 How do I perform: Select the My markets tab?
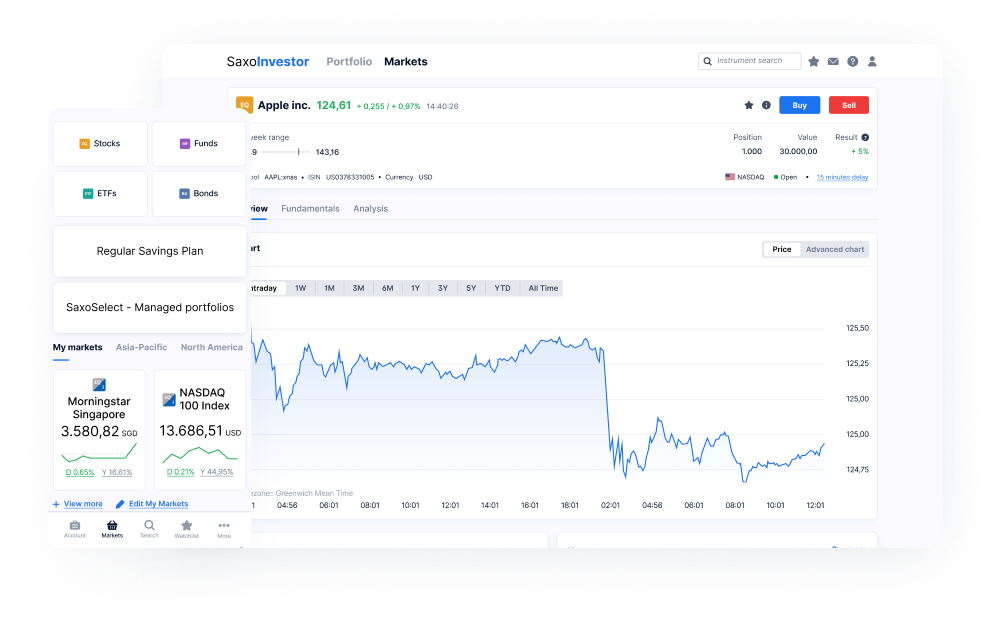pyautogui.click(x=77, y=348)
